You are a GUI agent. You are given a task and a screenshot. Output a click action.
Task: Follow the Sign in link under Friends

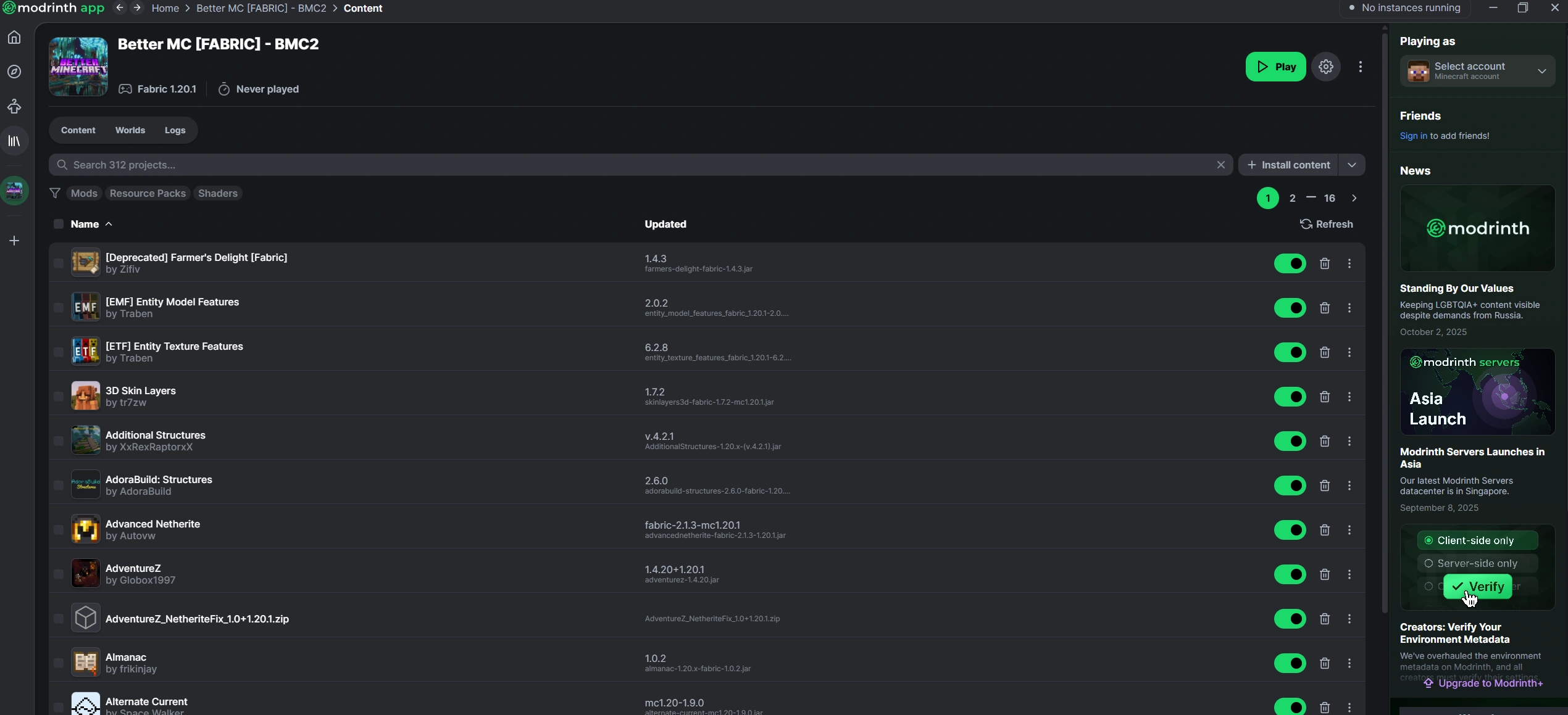(x=1413, y=136)
